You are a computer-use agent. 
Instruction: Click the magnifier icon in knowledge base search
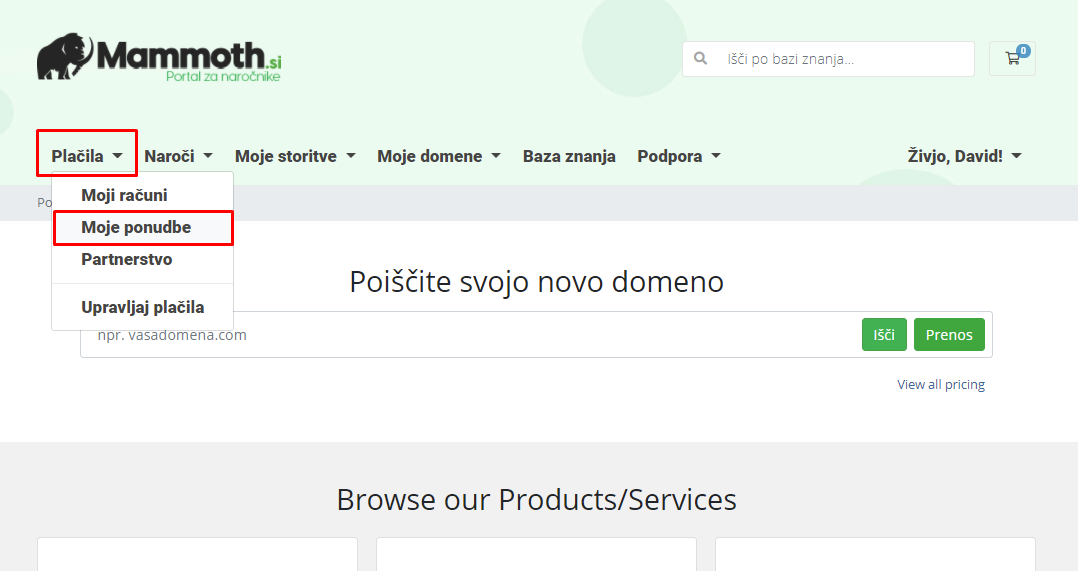(x=701, y=58)
